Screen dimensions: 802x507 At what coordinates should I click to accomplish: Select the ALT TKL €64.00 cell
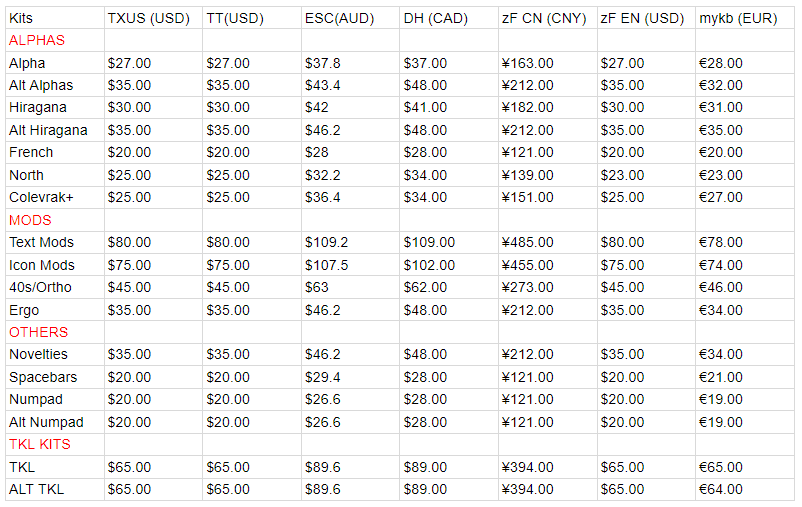[x=721, y=489]
